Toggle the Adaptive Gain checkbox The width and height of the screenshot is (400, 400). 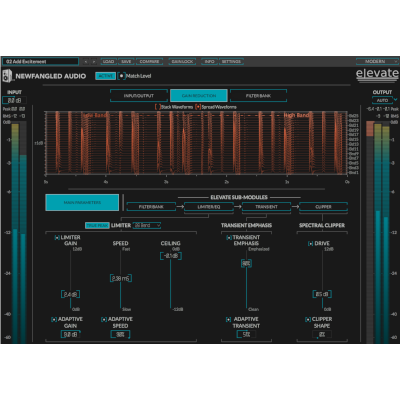tap(54, 320)
